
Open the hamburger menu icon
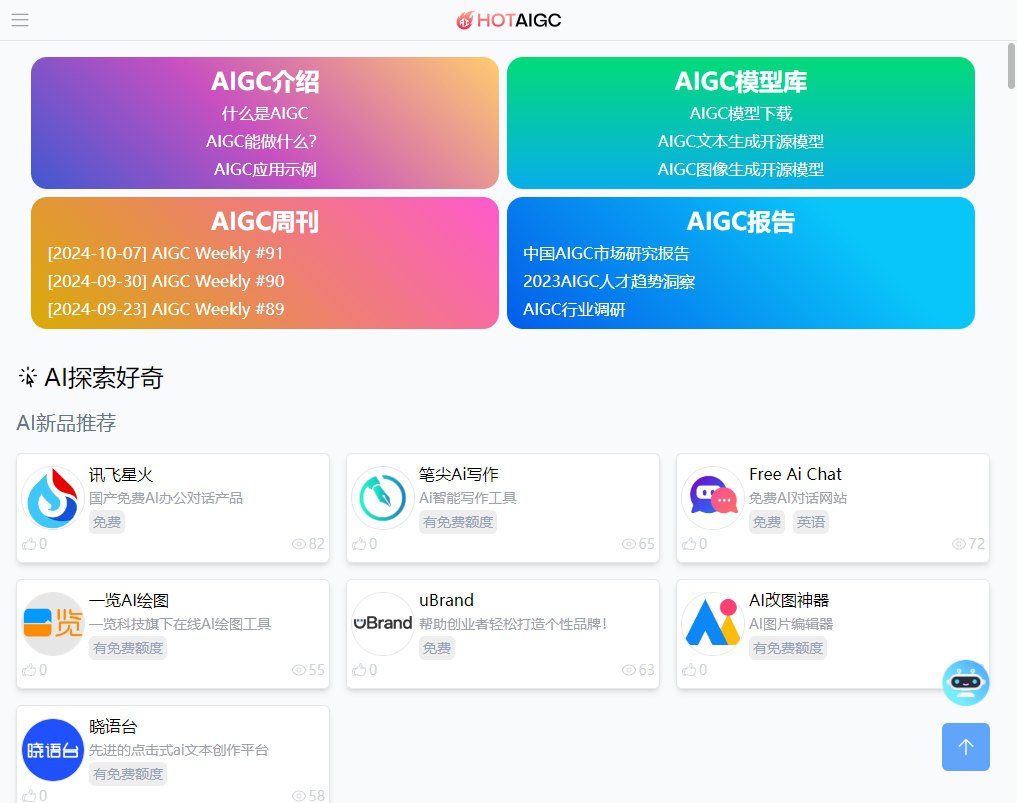click(x=20, y=20)
